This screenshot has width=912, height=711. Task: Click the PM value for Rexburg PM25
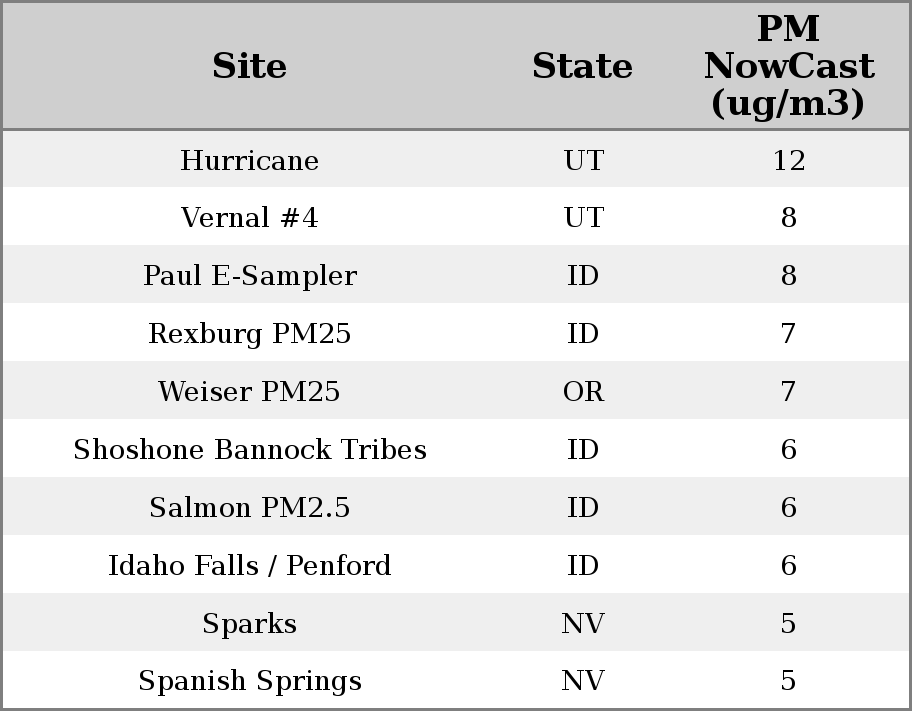click(788, 334)
